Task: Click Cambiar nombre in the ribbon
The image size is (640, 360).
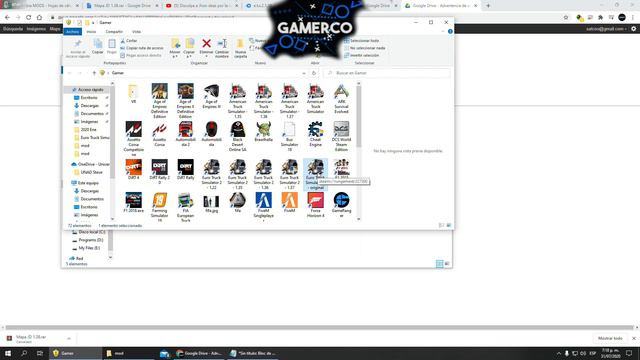Action: click(222, 49)
